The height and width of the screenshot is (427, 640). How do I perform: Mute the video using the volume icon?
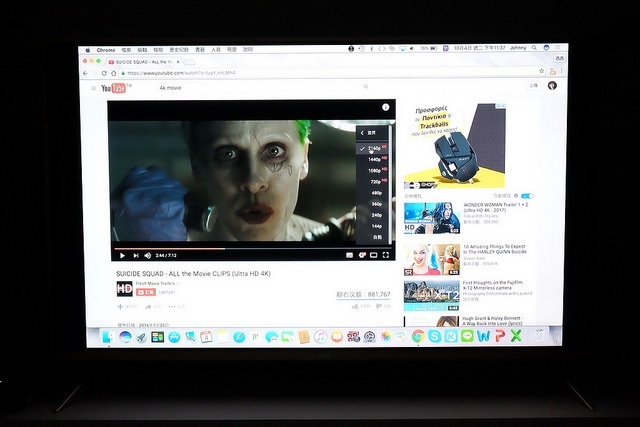pyautogui.click(x=147, y=256)
